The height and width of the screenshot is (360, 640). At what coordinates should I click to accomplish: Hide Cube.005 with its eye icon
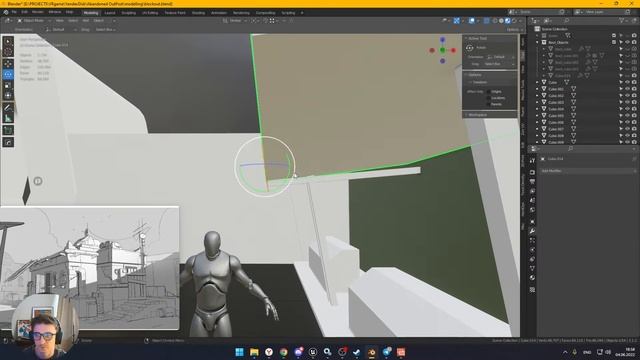click(627, 116)
